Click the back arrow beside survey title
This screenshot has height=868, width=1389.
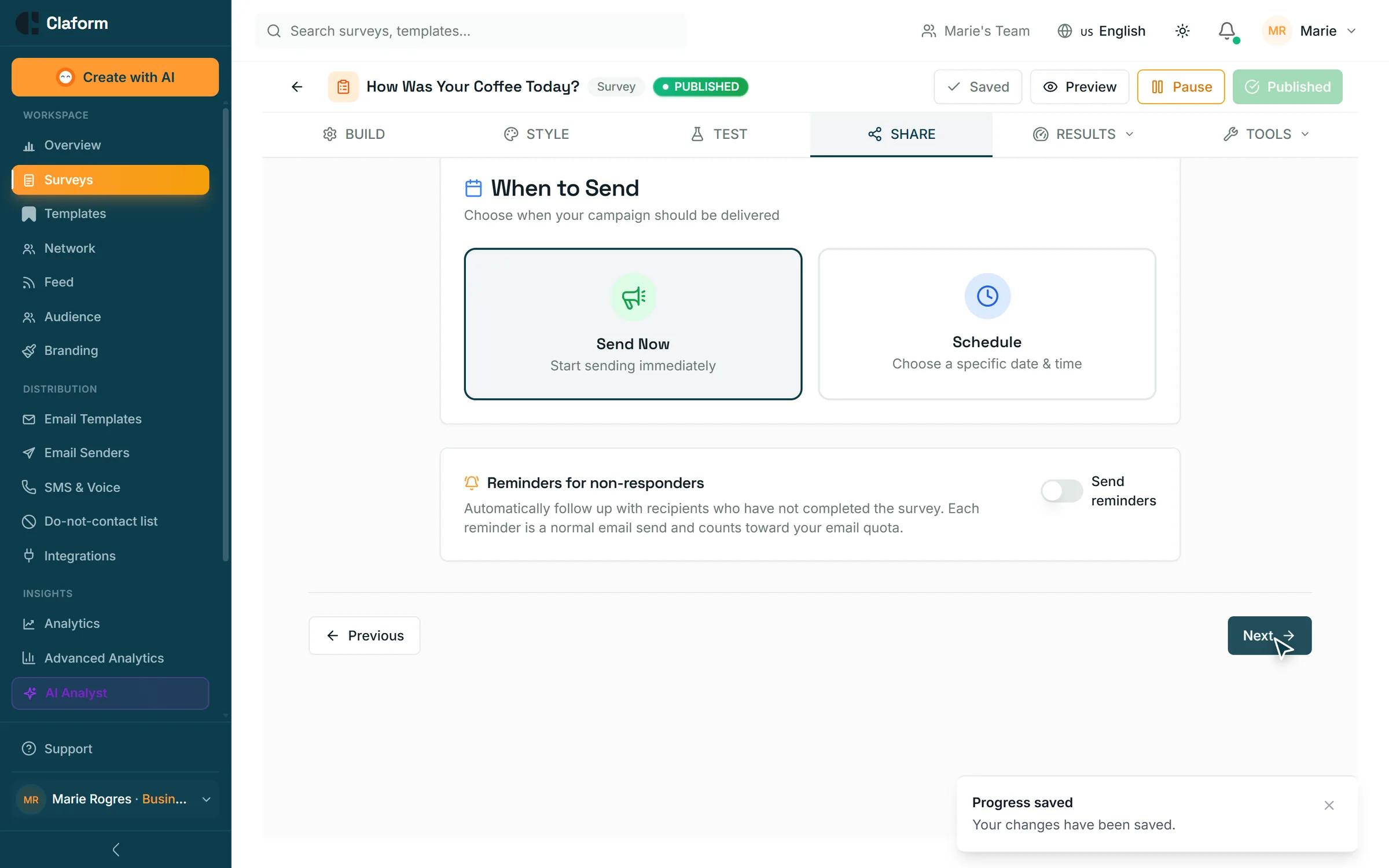[297, 87]
